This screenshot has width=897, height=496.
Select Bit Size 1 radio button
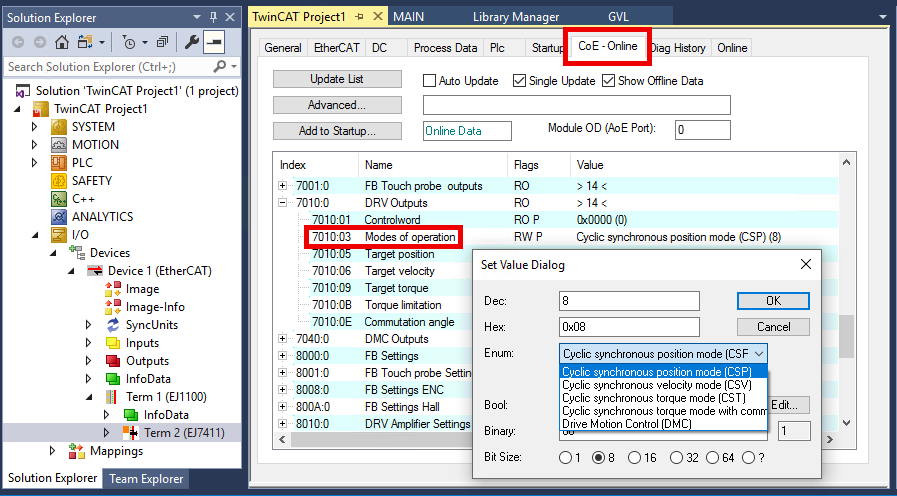coord(565,458)
